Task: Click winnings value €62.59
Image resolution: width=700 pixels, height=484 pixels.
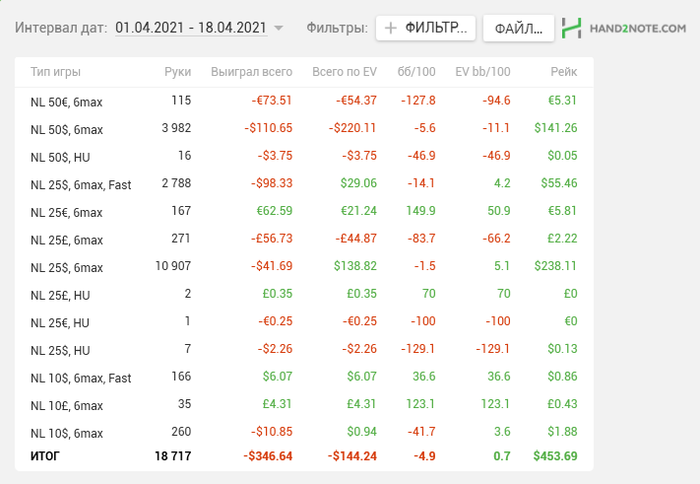Action: pos(274,211)
